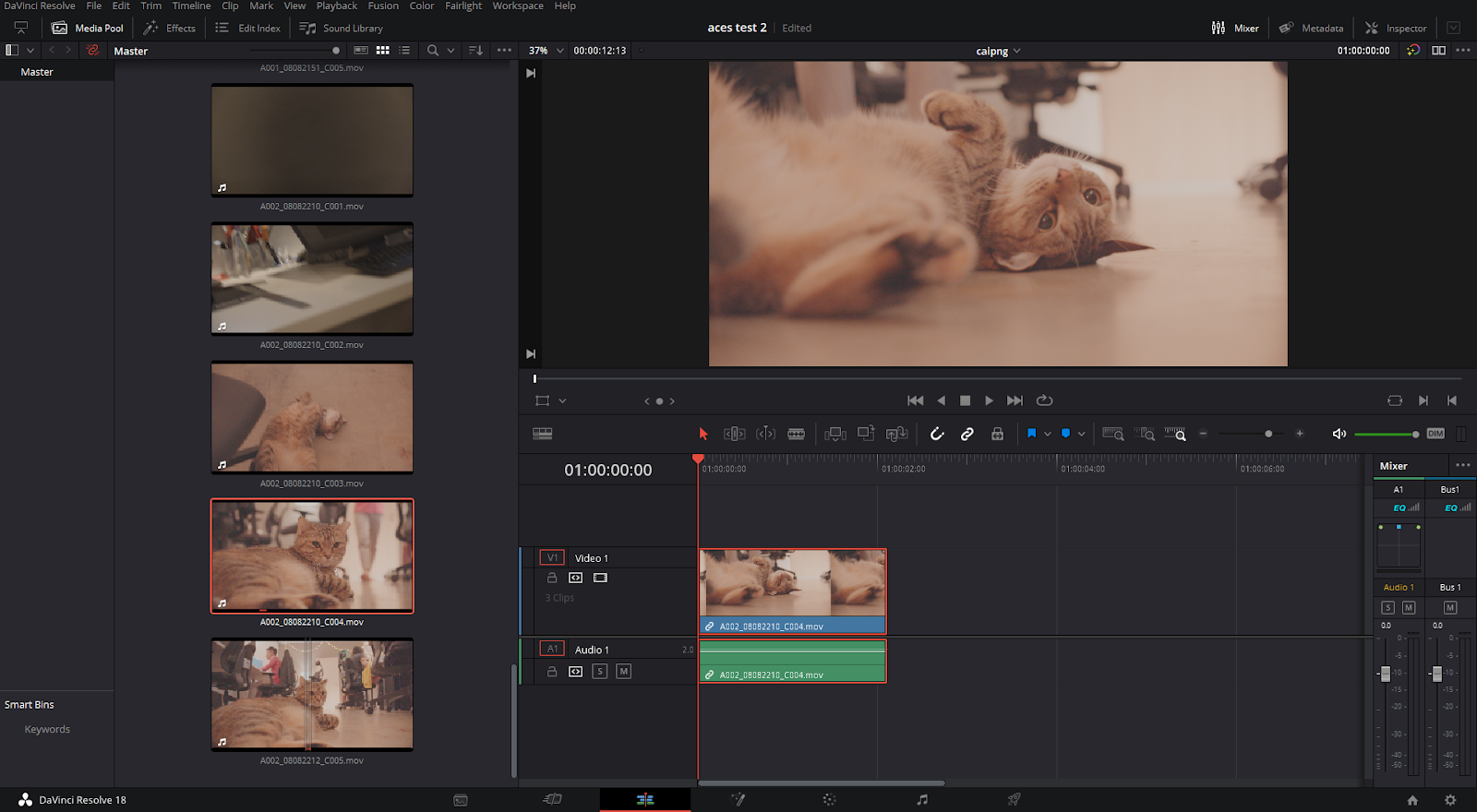Switch to the Deliver page
Image resolution: width=1477 pixels, height=812 pixels.
tap(1014, 800)
